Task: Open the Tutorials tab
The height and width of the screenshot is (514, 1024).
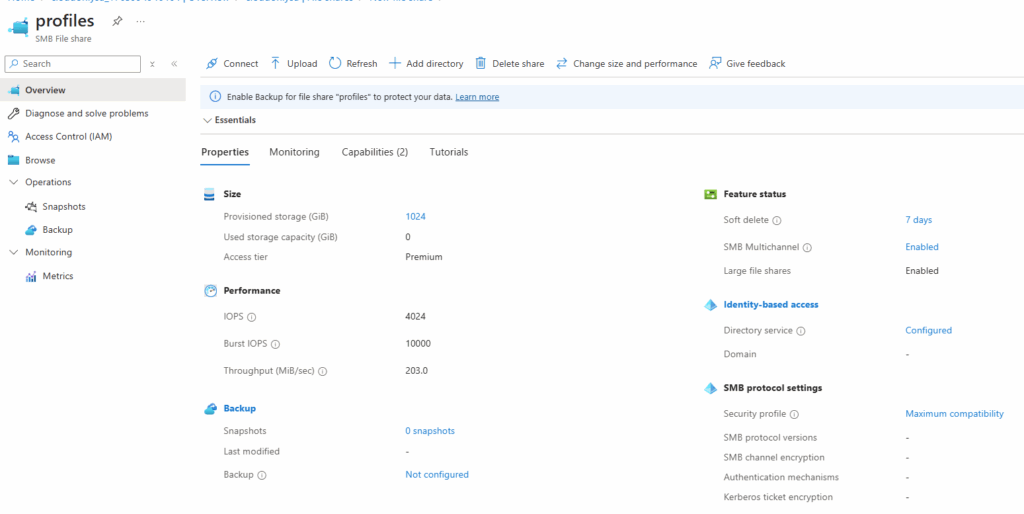Action: pyautogui.click(x=448, y=152)
